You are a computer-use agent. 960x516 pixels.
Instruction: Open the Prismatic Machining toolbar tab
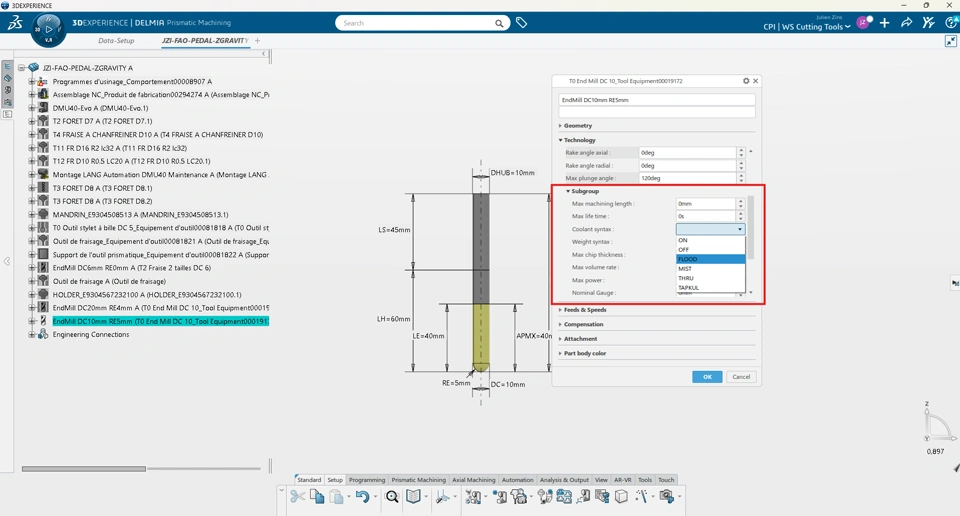419,480
